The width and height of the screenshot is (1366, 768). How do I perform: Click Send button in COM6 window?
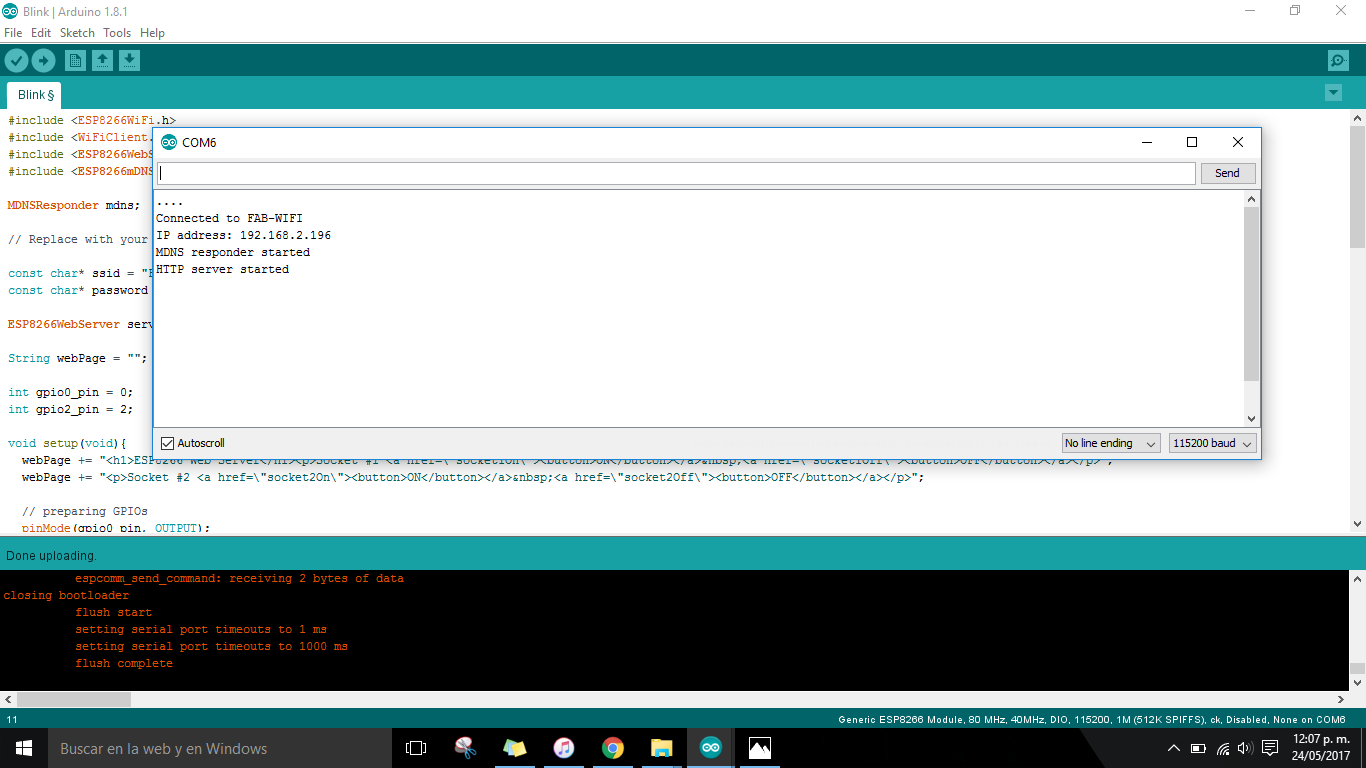(x=1228, y=173)
